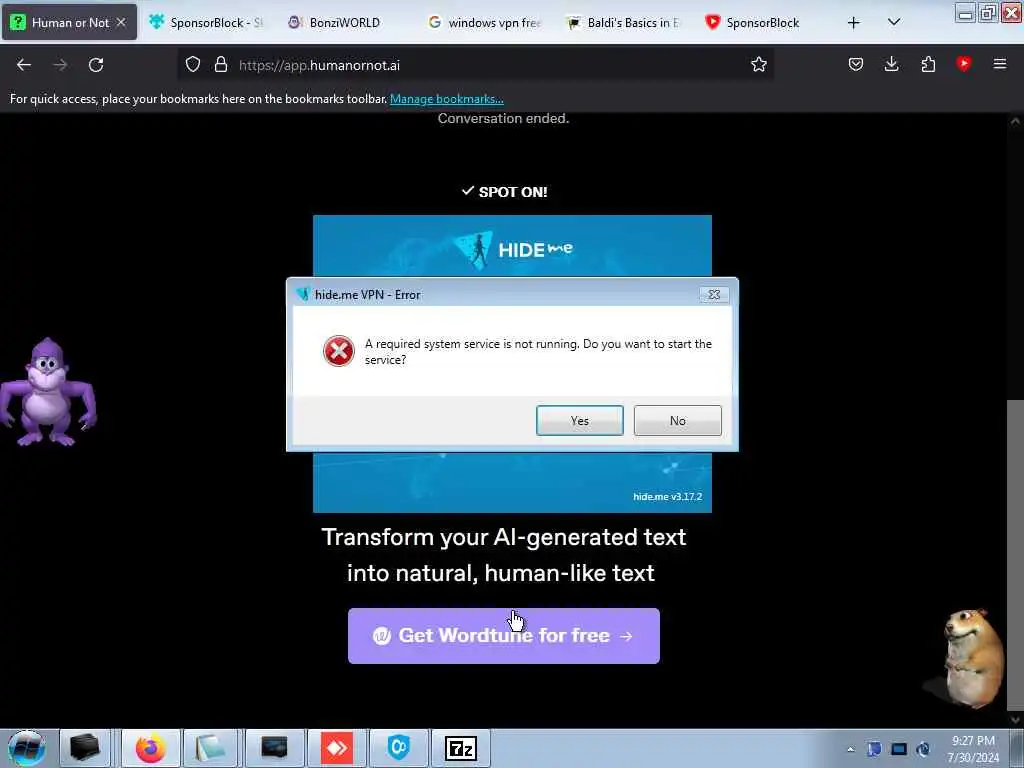
Task: Open the extensions puzzle icon
Action: tap(928, 64)
